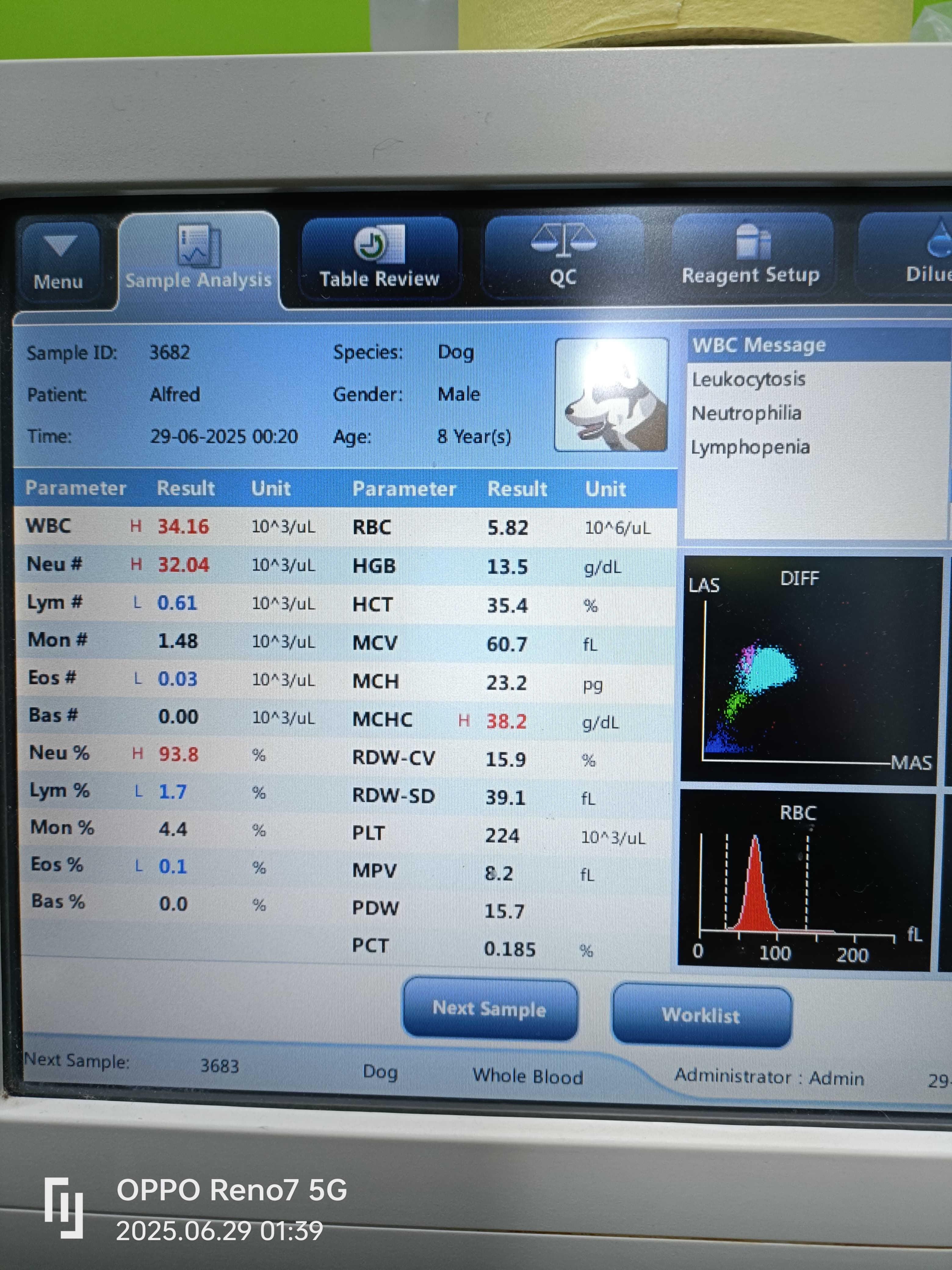The width and height of the screenshot is (952, 1270).
Task: Select the Neu # result 32.04
Action: pyautogui.click(x=184, y=565)
